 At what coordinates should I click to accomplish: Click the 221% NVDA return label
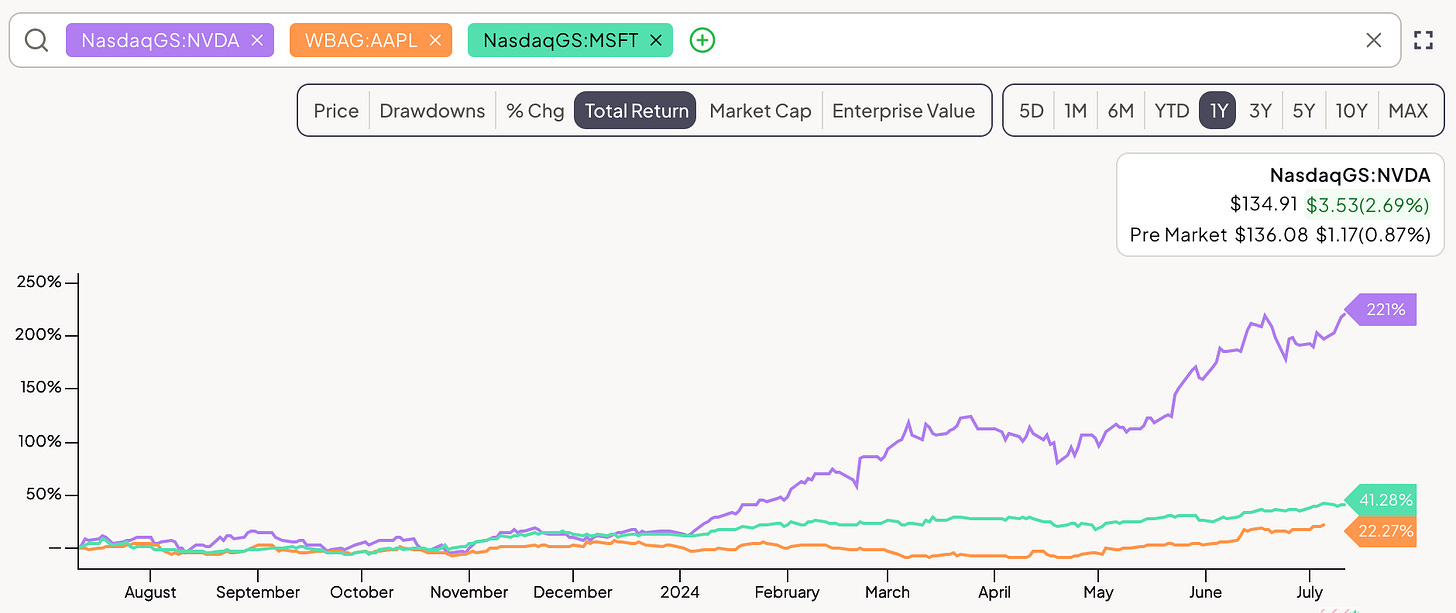[x=1382, y=310]
